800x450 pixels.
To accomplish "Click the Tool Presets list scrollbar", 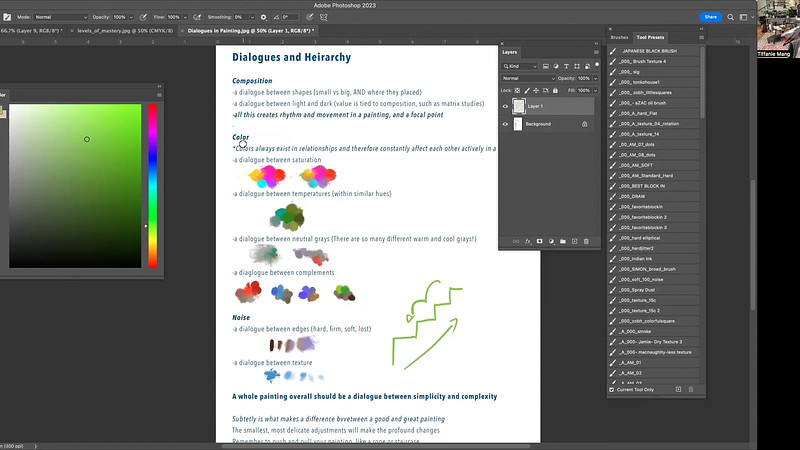I will 702,82.
